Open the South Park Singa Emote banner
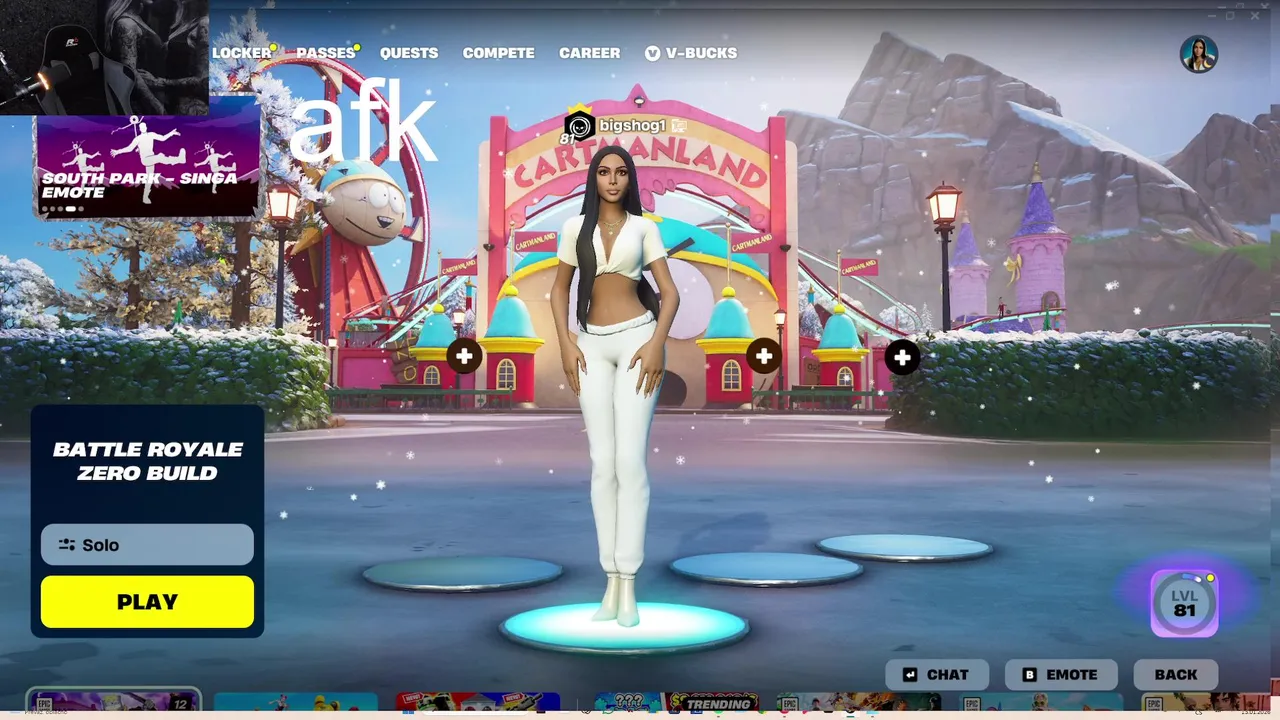Viewport: 1280px width, 720px height. point(148,165)
